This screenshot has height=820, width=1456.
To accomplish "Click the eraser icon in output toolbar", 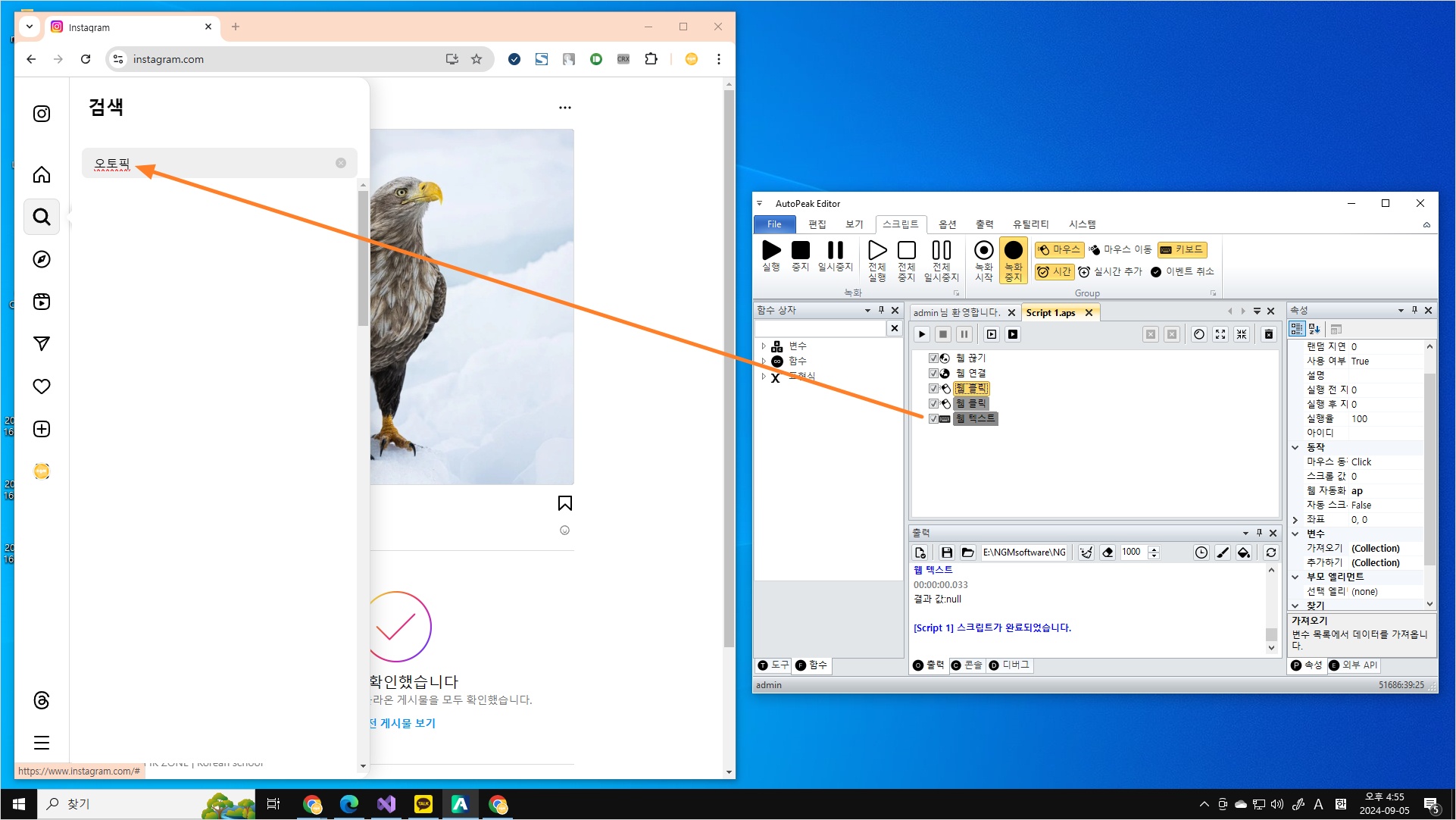I will click(1108, 552).
